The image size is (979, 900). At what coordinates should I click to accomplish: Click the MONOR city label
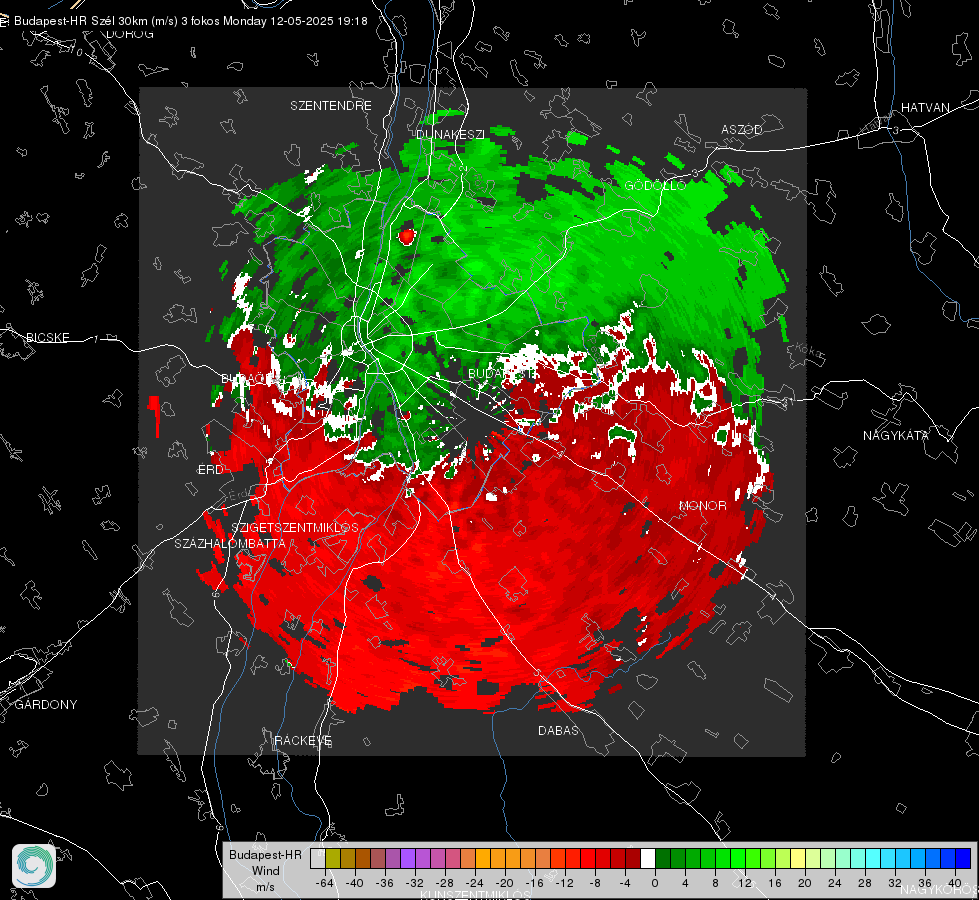coord(702,505)
